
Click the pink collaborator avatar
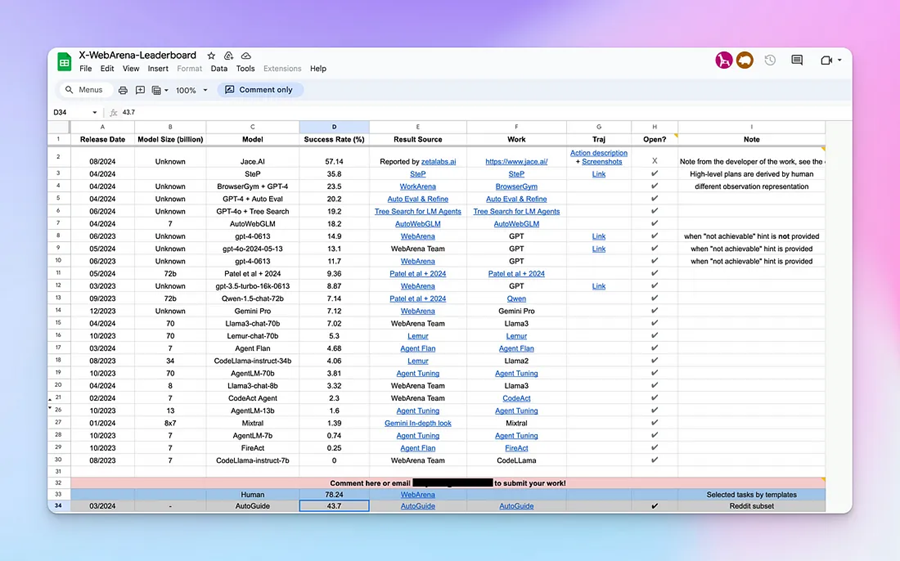(724, 60)
